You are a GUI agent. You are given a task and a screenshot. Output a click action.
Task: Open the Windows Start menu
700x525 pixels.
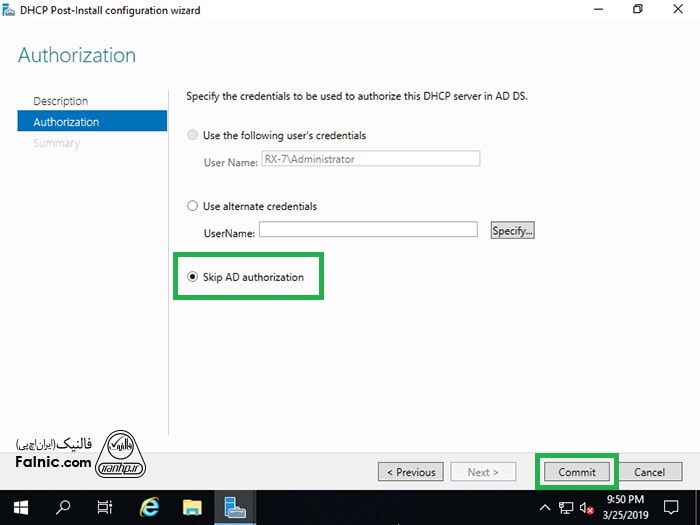click(x=21, y=507)
